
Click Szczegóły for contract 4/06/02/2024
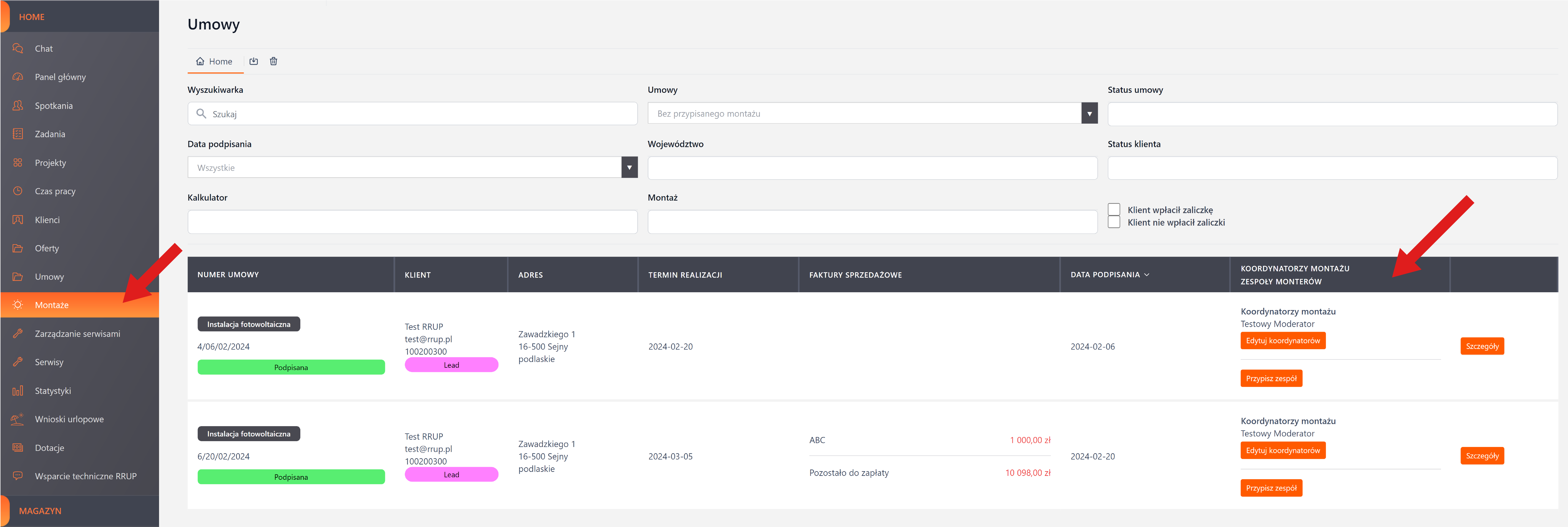coord(1482,346)
